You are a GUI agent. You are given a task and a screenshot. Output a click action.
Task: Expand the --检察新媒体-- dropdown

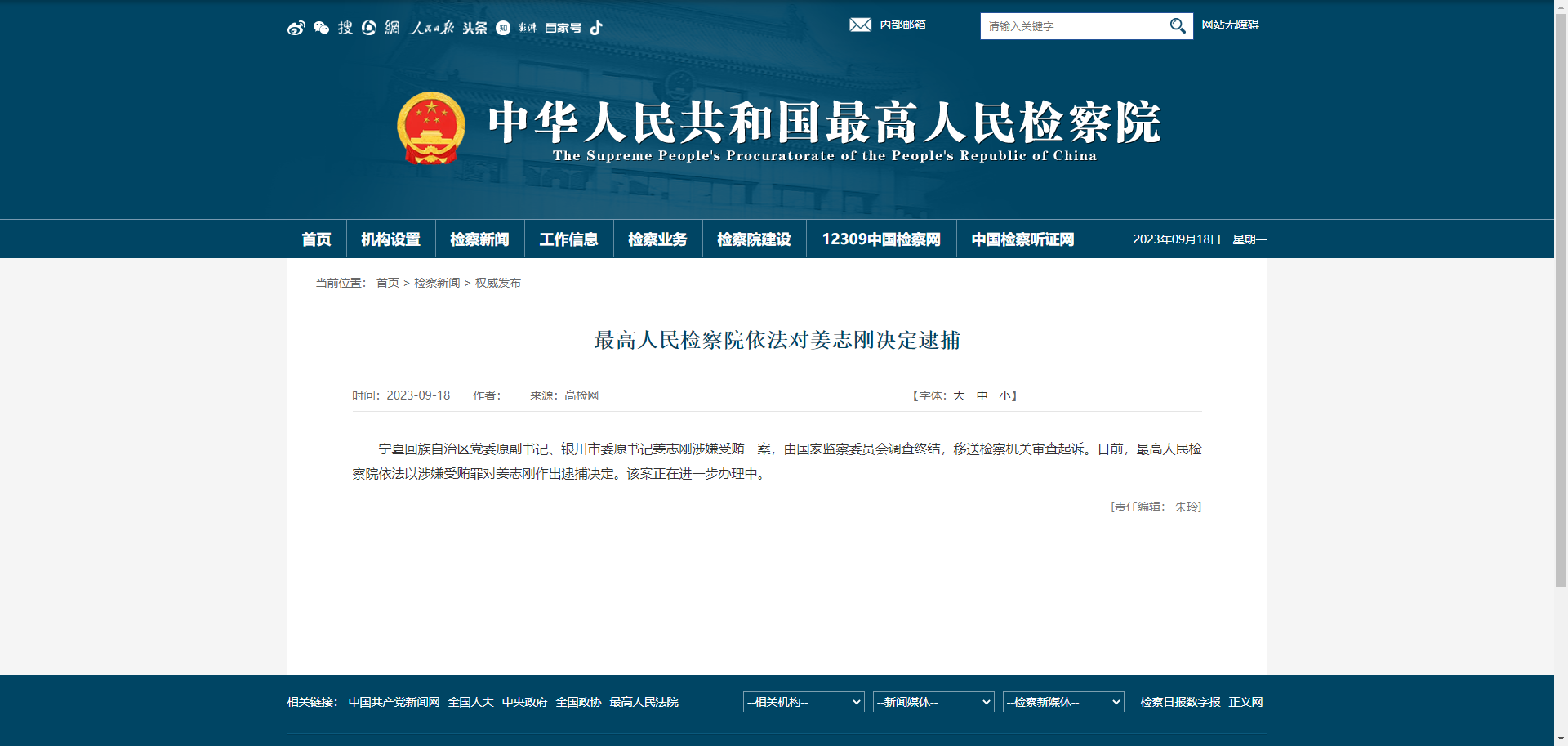point(1062,701)
